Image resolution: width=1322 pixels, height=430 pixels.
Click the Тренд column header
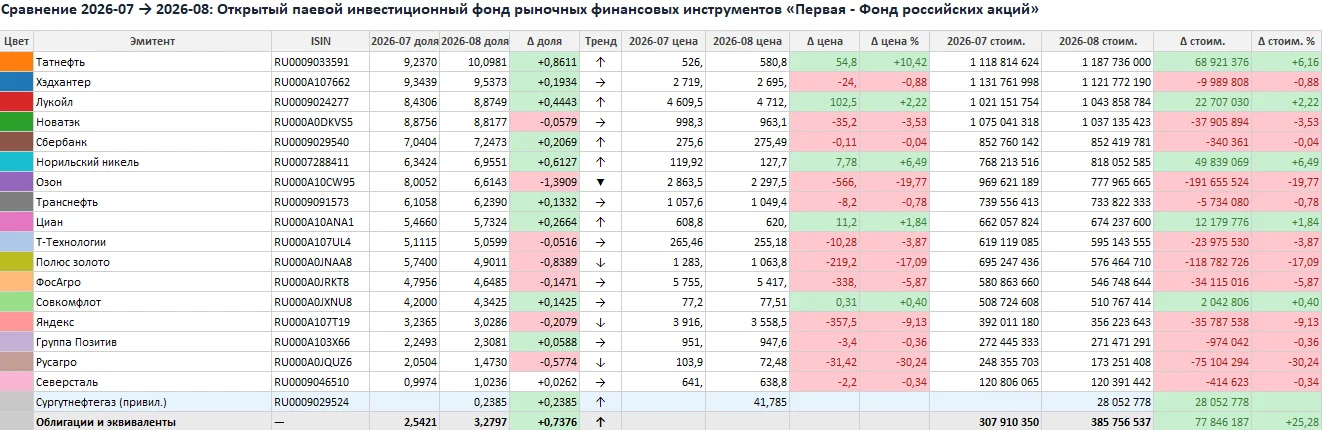pyautogui.click(x=600, y=41)
